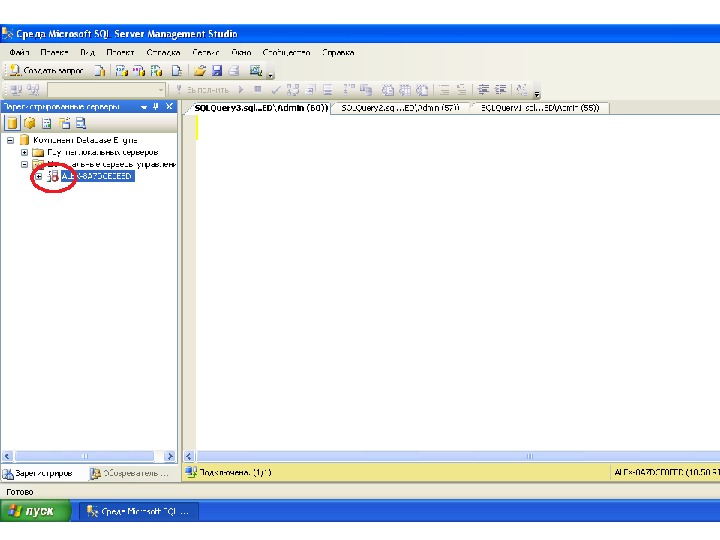Click the Change Connection icon
Viewport: 720px width, 540px height.
33,90
